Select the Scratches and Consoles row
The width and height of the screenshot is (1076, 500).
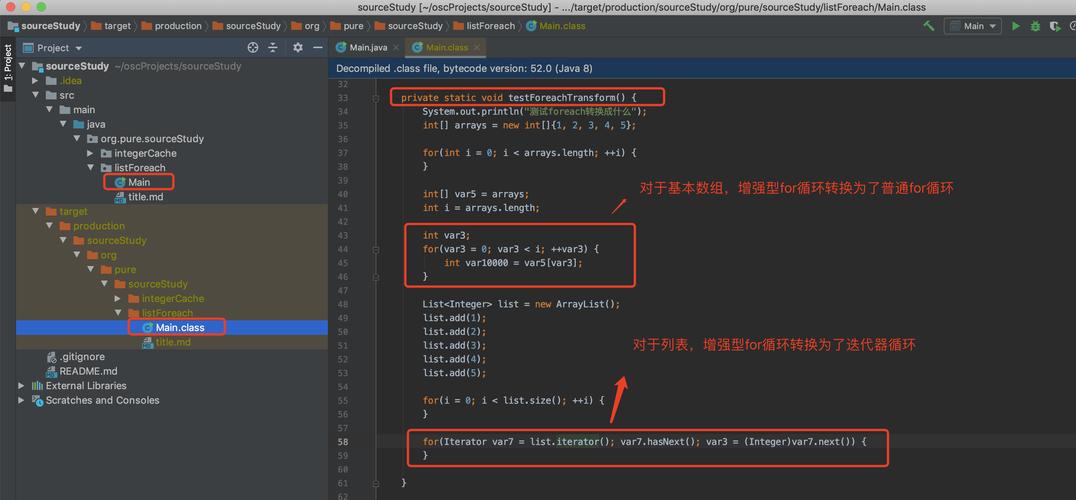pos(102,400)
